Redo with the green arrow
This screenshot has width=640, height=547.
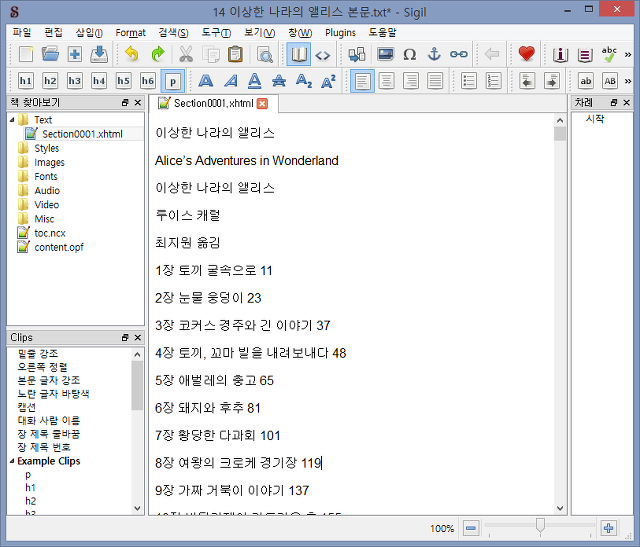point(158,54)
